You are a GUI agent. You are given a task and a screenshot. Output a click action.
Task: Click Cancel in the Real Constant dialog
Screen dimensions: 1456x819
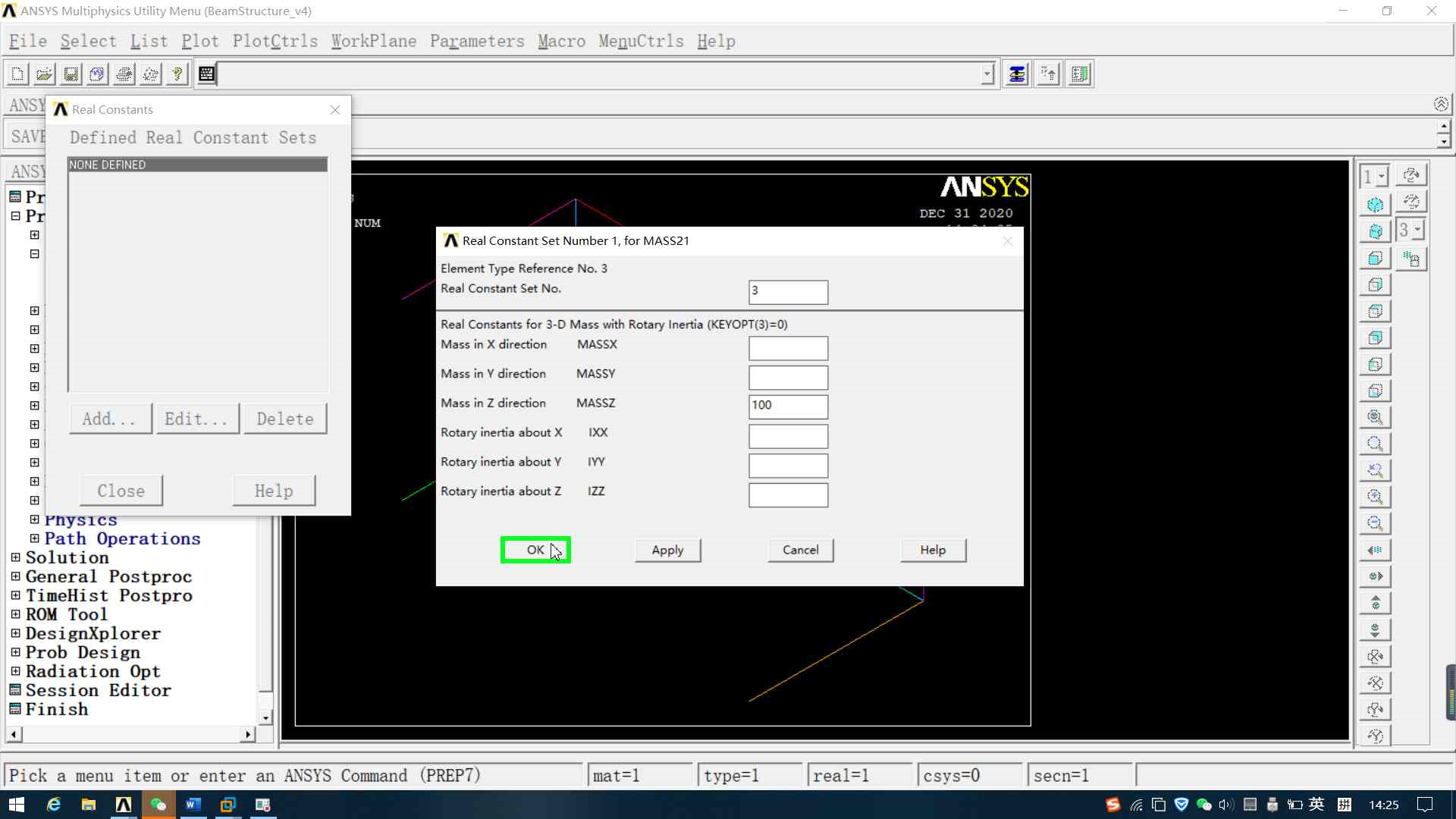click(800, 550)
